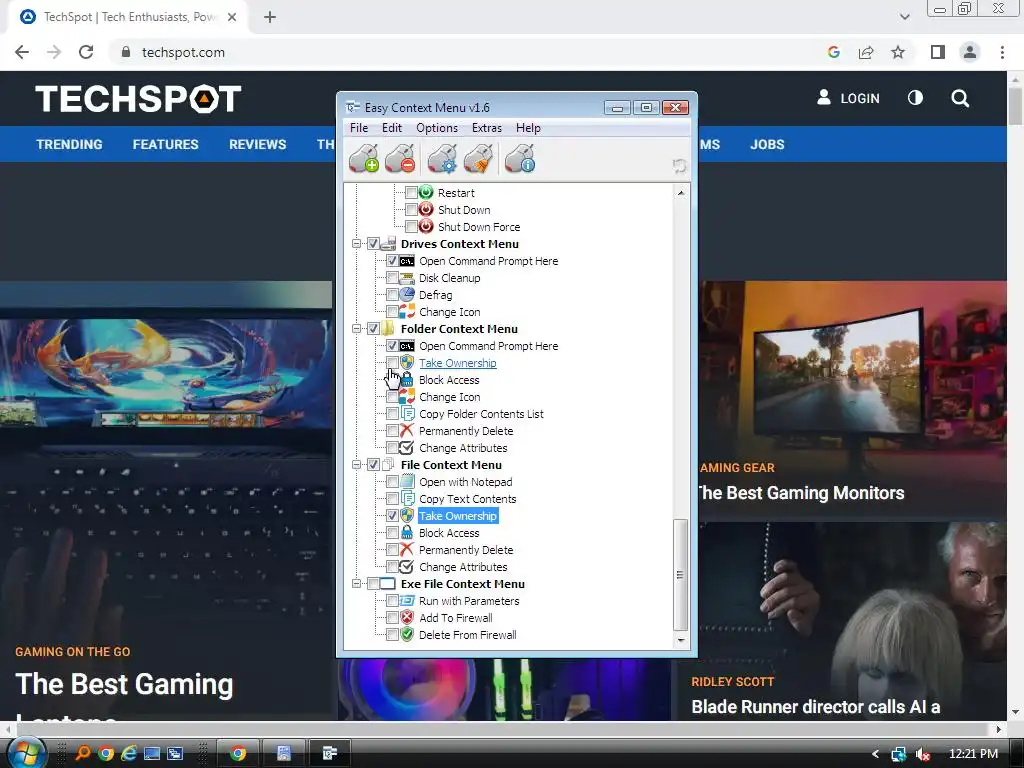
Task: Open the About mouse icon with info badge
Action: (x=520, y=159)
